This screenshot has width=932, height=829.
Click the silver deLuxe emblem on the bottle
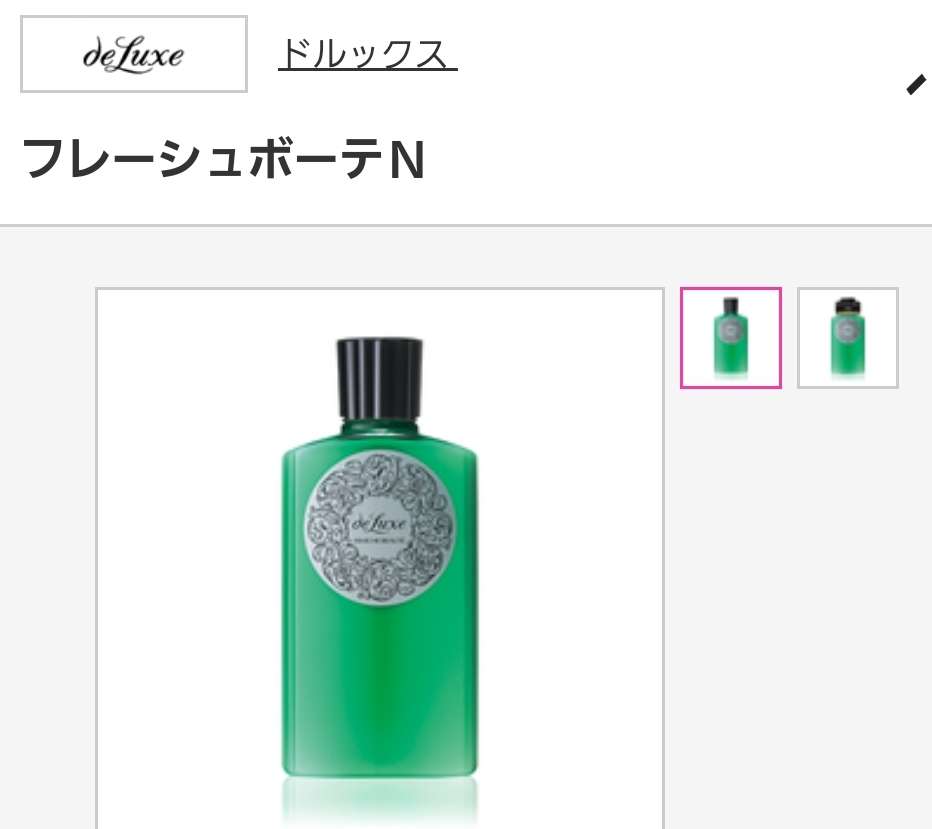tap(379, 527)
